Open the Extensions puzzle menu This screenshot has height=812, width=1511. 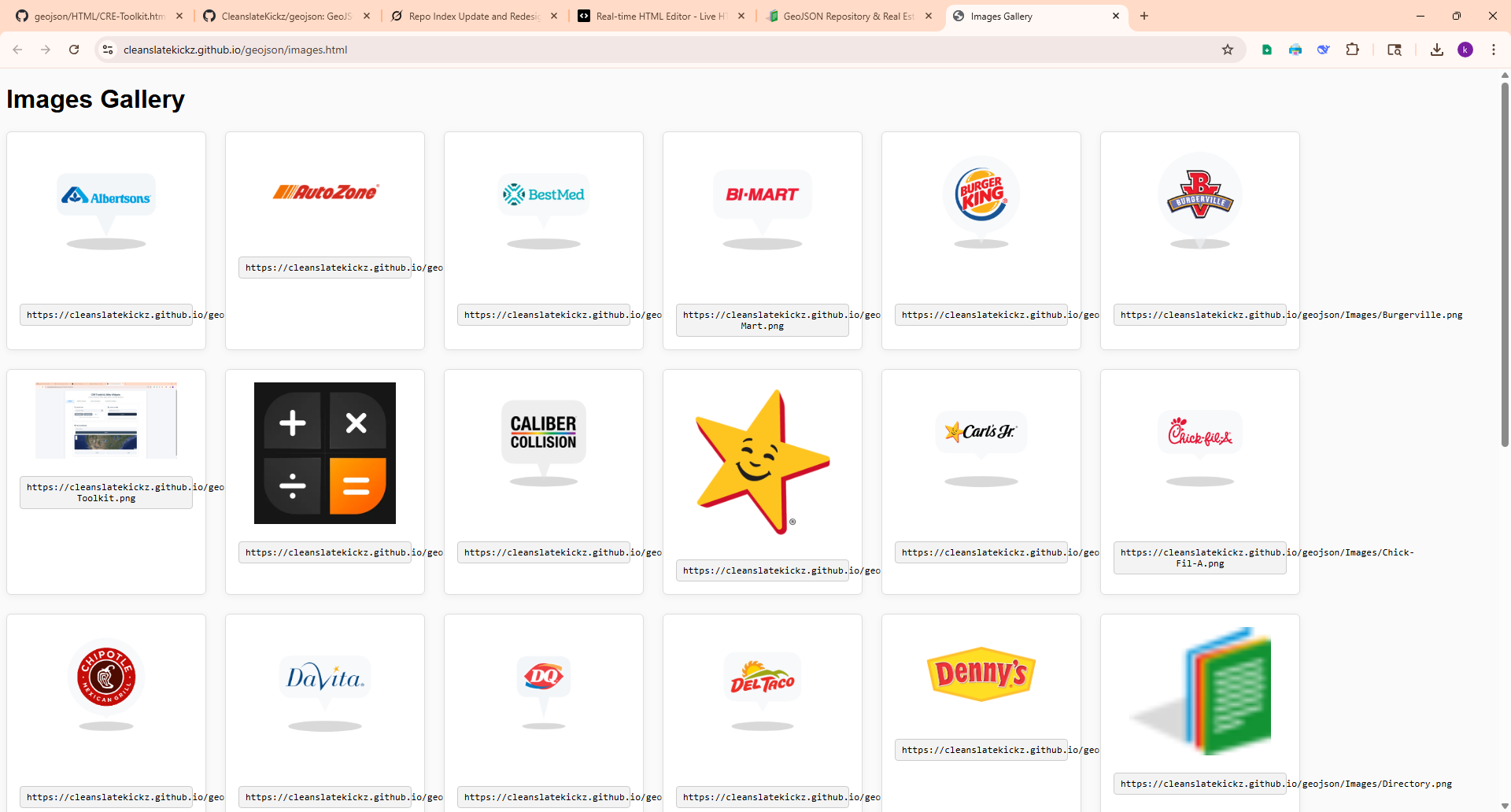click(x=1352, y=50)
